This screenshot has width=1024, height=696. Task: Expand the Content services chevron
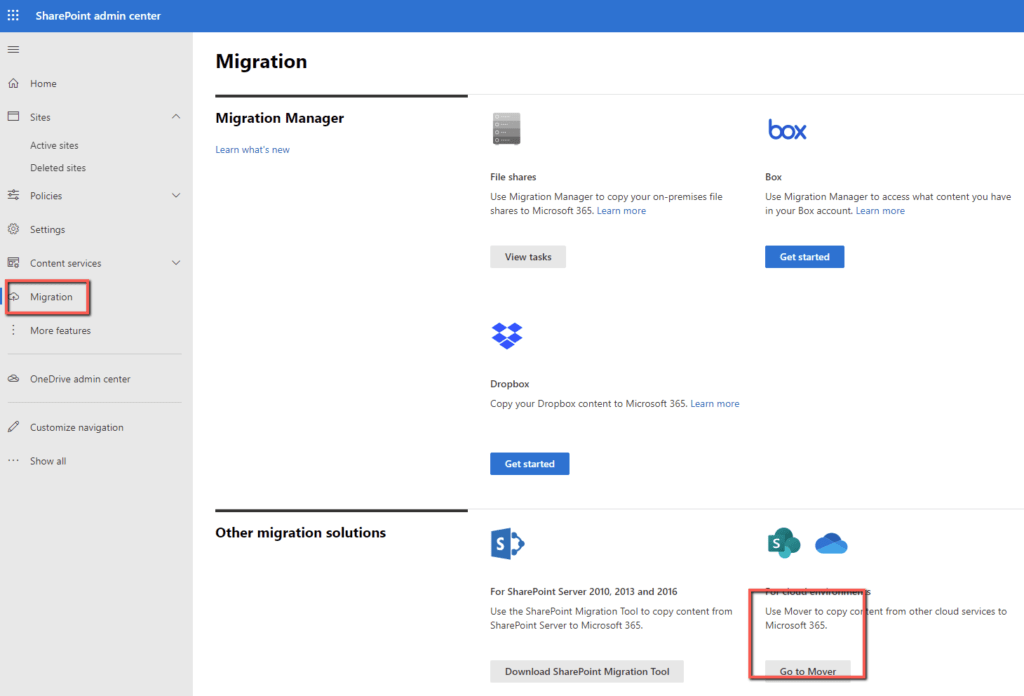(176, 262)
